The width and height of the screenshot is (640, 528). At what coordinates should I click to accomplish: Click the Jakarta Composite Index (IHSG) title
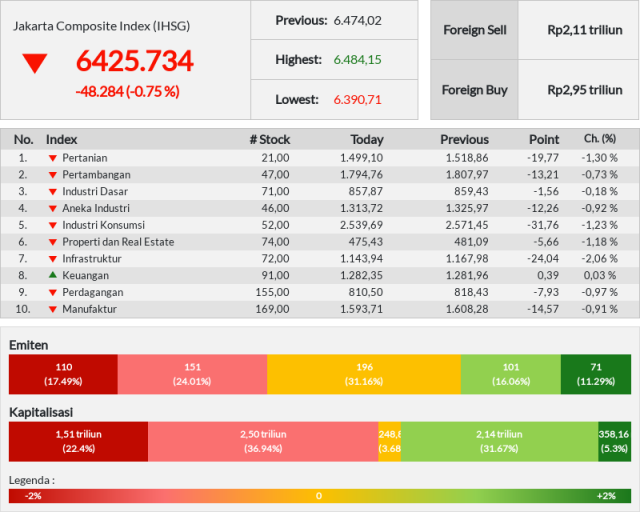coord(101,26)
